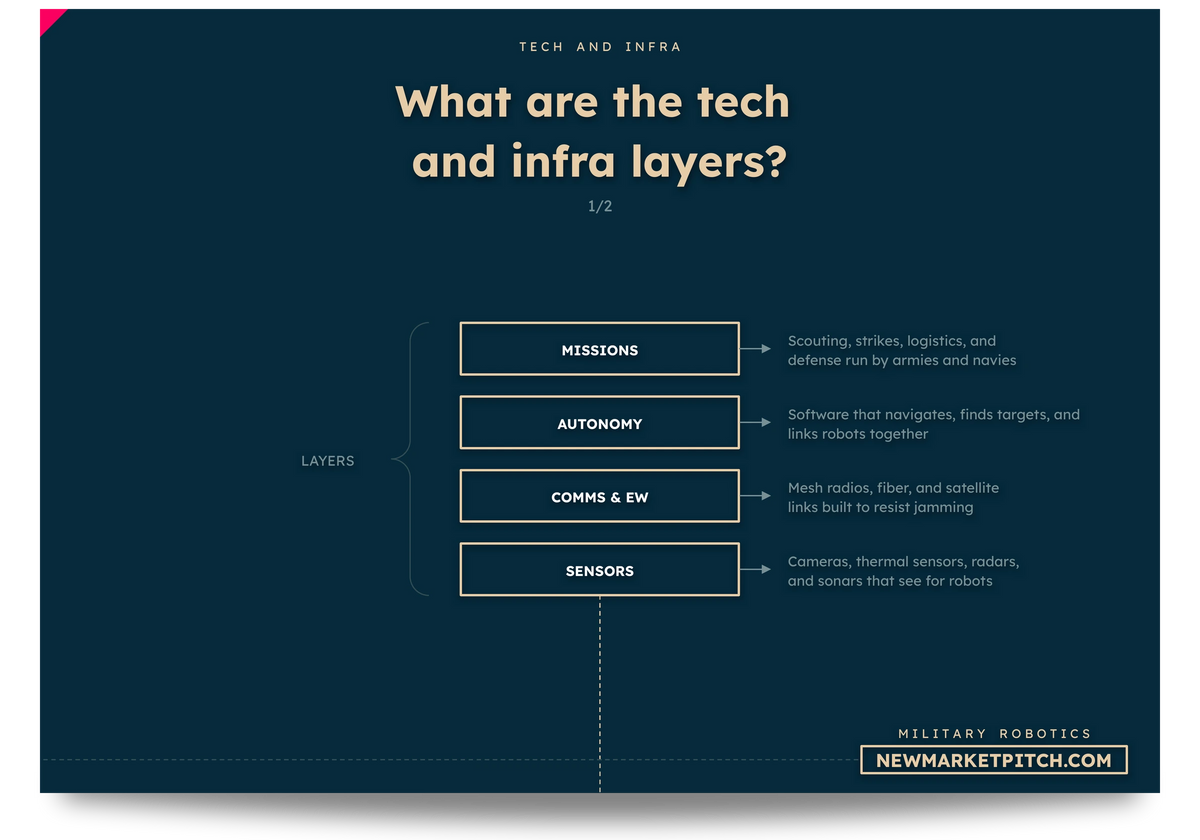The image size is (1200, 840).
Task: Click the 1/2 page indicator
Action: (600, 206)
